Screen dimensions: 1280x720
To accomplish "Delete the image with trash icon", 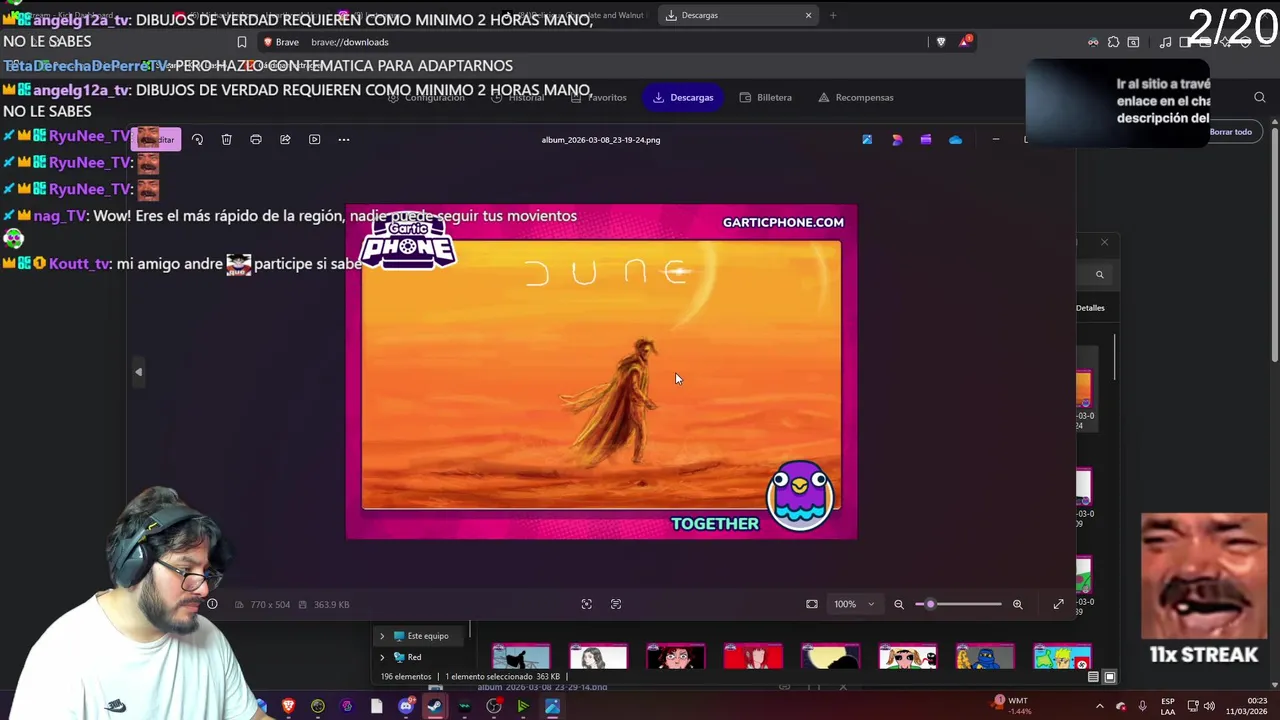I will [227, 140].
